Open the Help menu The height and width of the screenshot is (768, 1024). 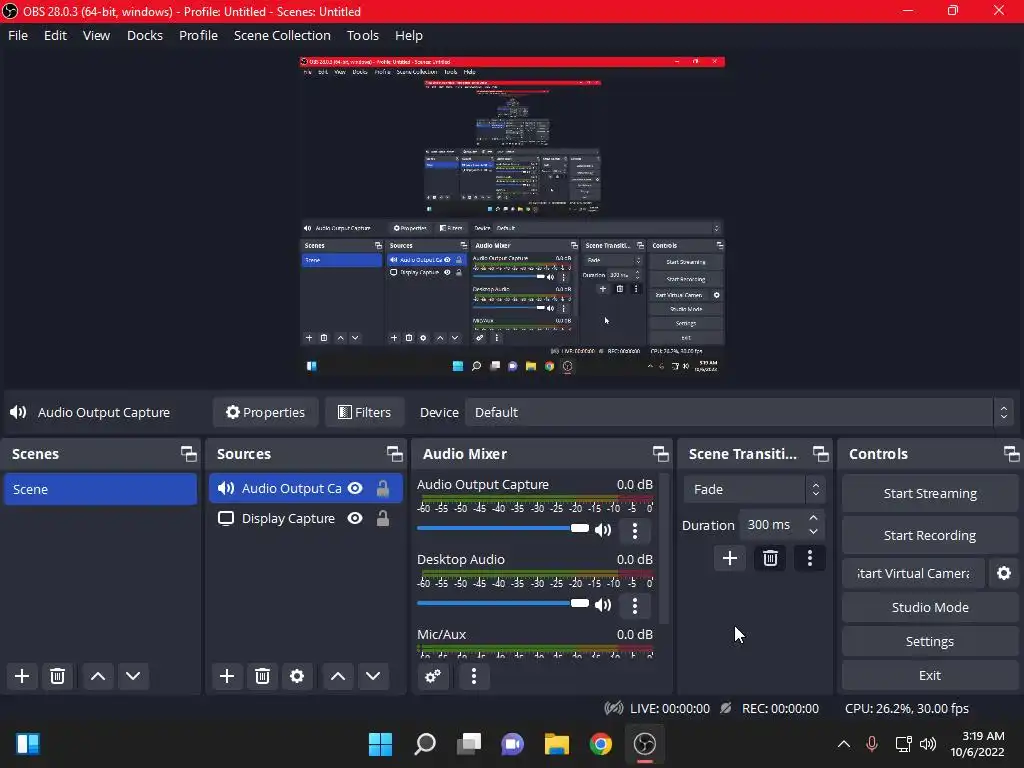pyautogui.click(x=409, y=35)
